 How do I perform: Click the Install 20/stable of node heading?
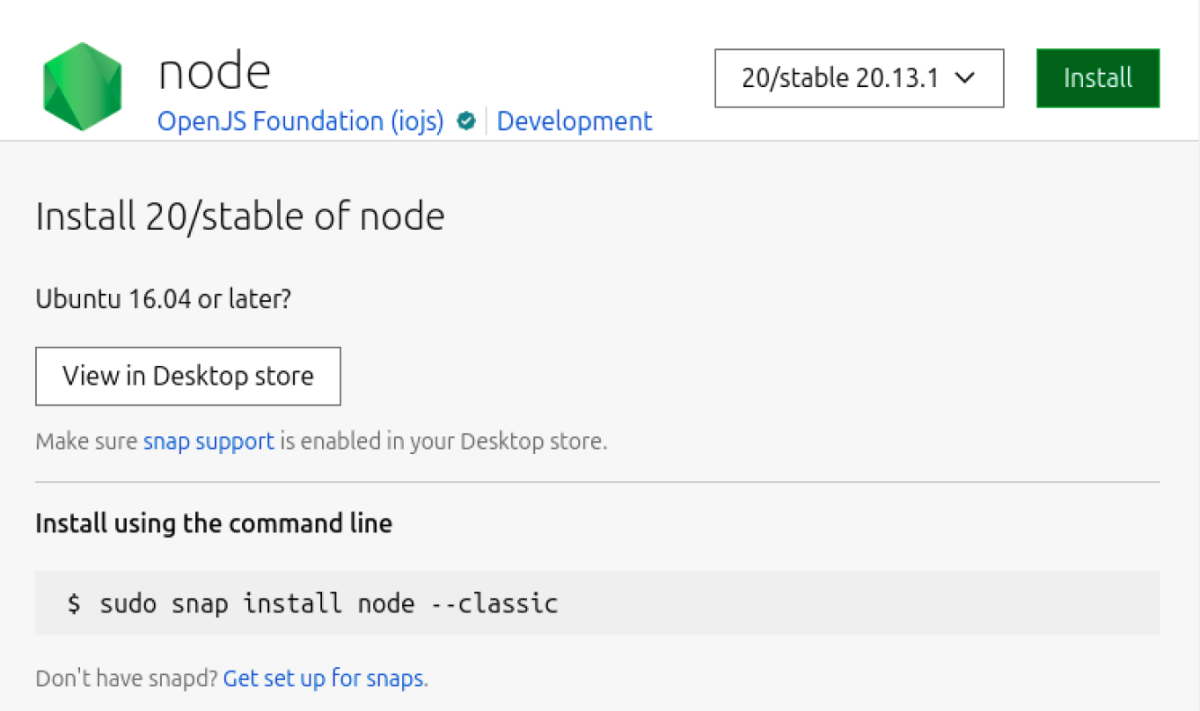240,216
